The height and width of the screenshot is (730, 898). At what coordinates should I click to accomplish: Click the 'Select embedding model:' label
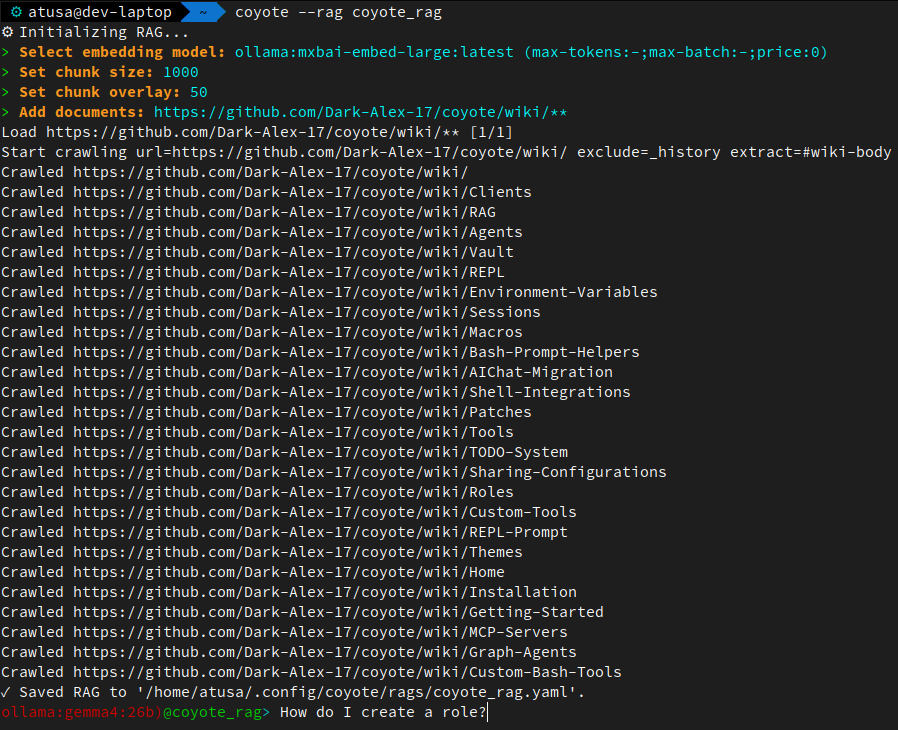point(122,52)
